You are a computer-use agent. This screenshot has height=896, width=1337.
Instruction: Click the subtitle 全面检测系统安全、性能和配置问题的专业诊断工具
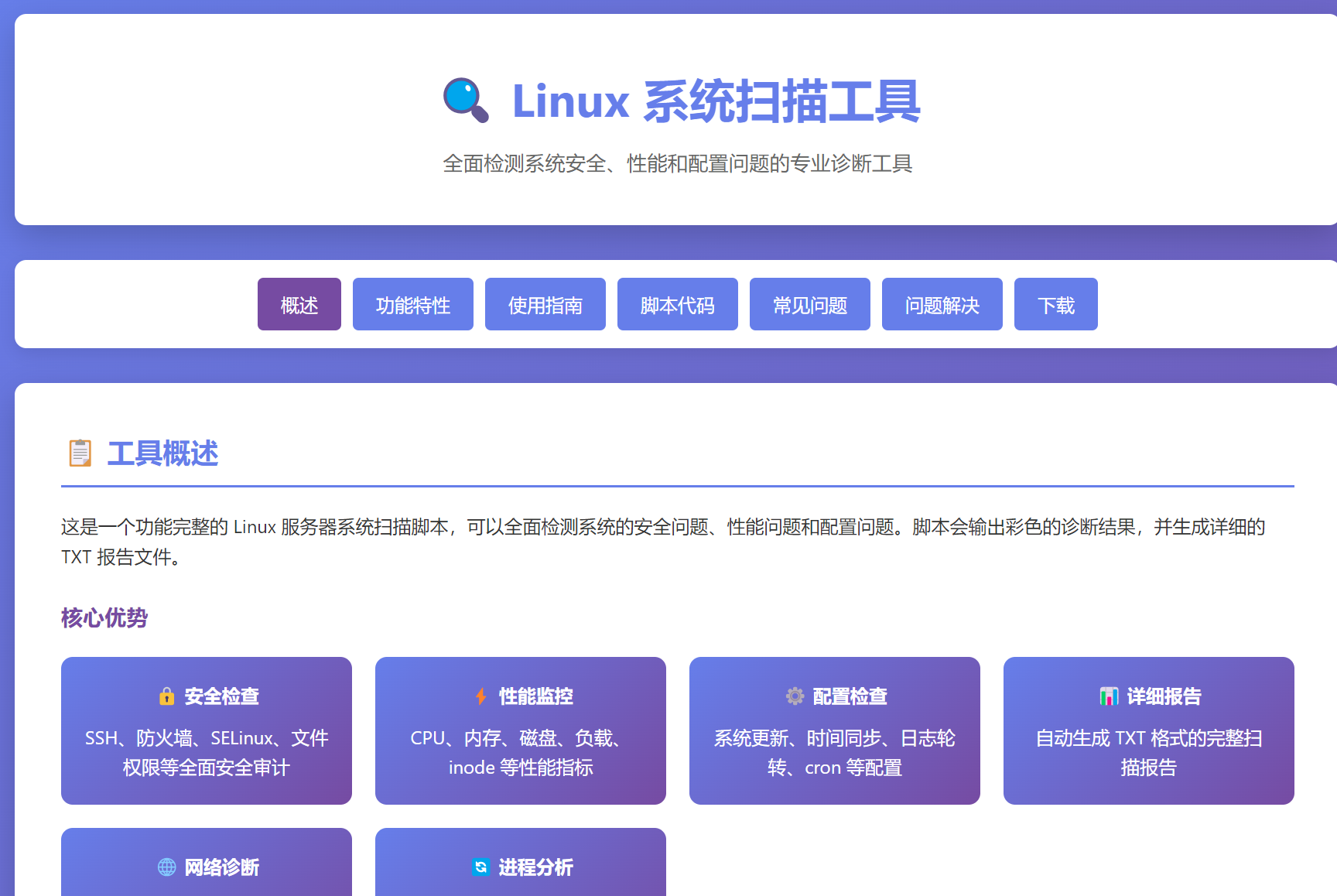click(678, 163)
